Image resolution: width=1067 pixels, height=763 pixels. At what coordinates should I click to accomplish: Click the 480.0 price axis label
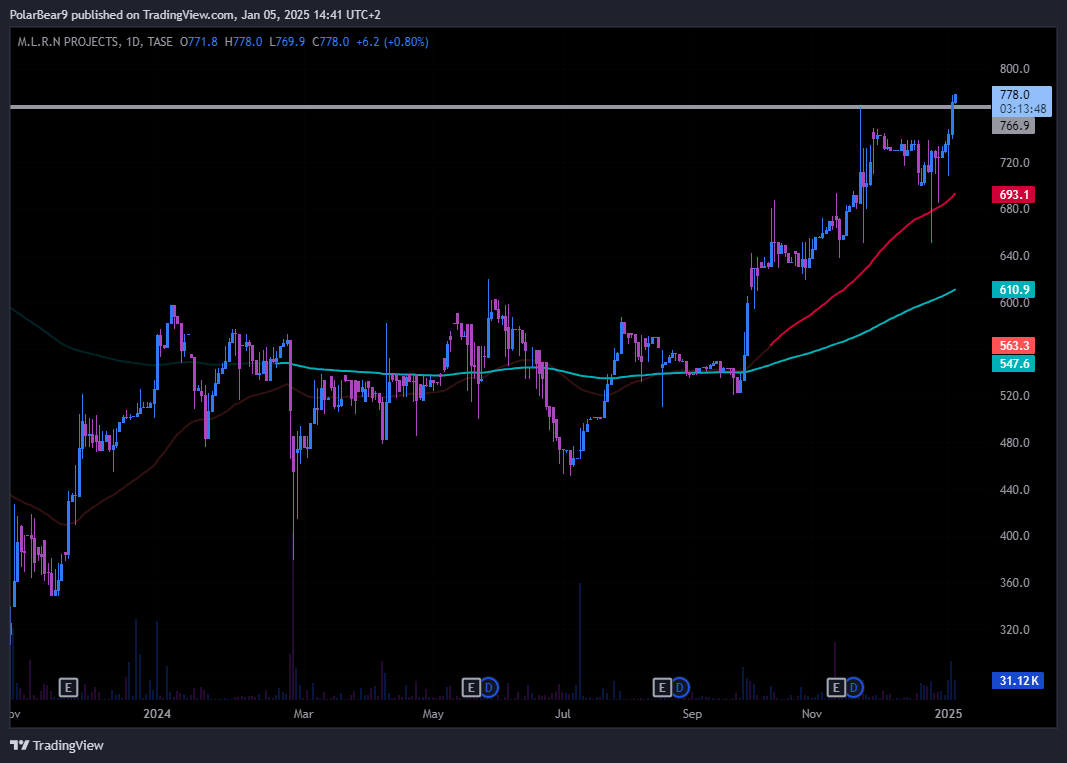1015,443
